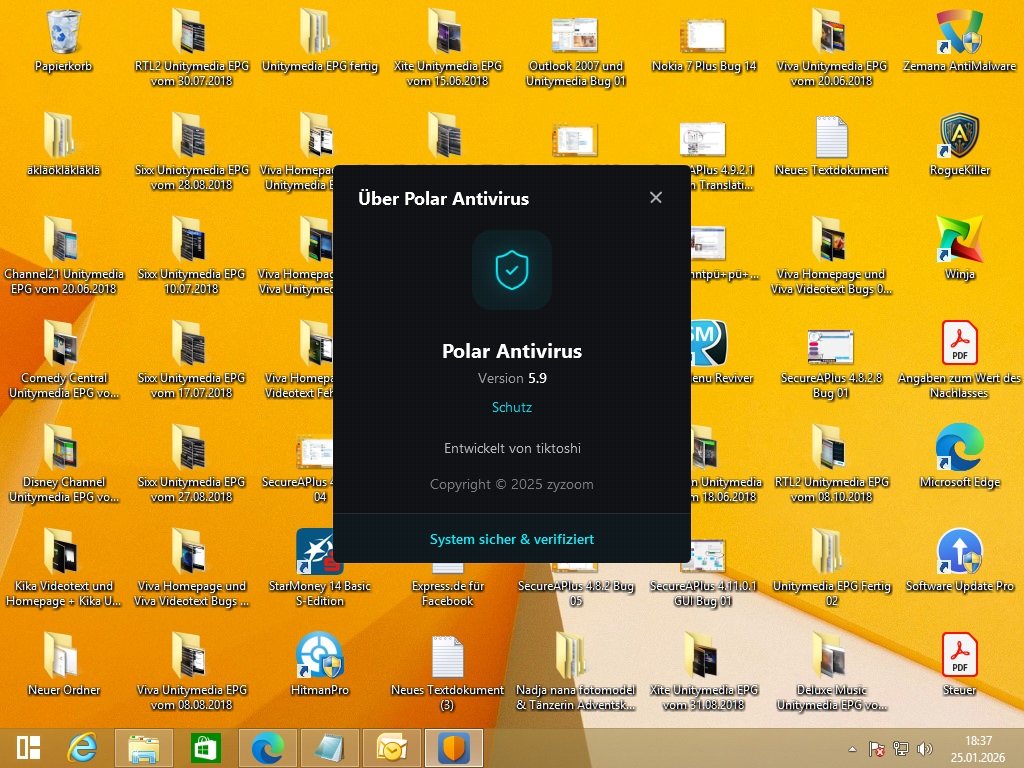Select Microsoft Edge desktop shortcut
Image resolution: width=1024 pixels, height=768 pixels.
pos(959,456)
